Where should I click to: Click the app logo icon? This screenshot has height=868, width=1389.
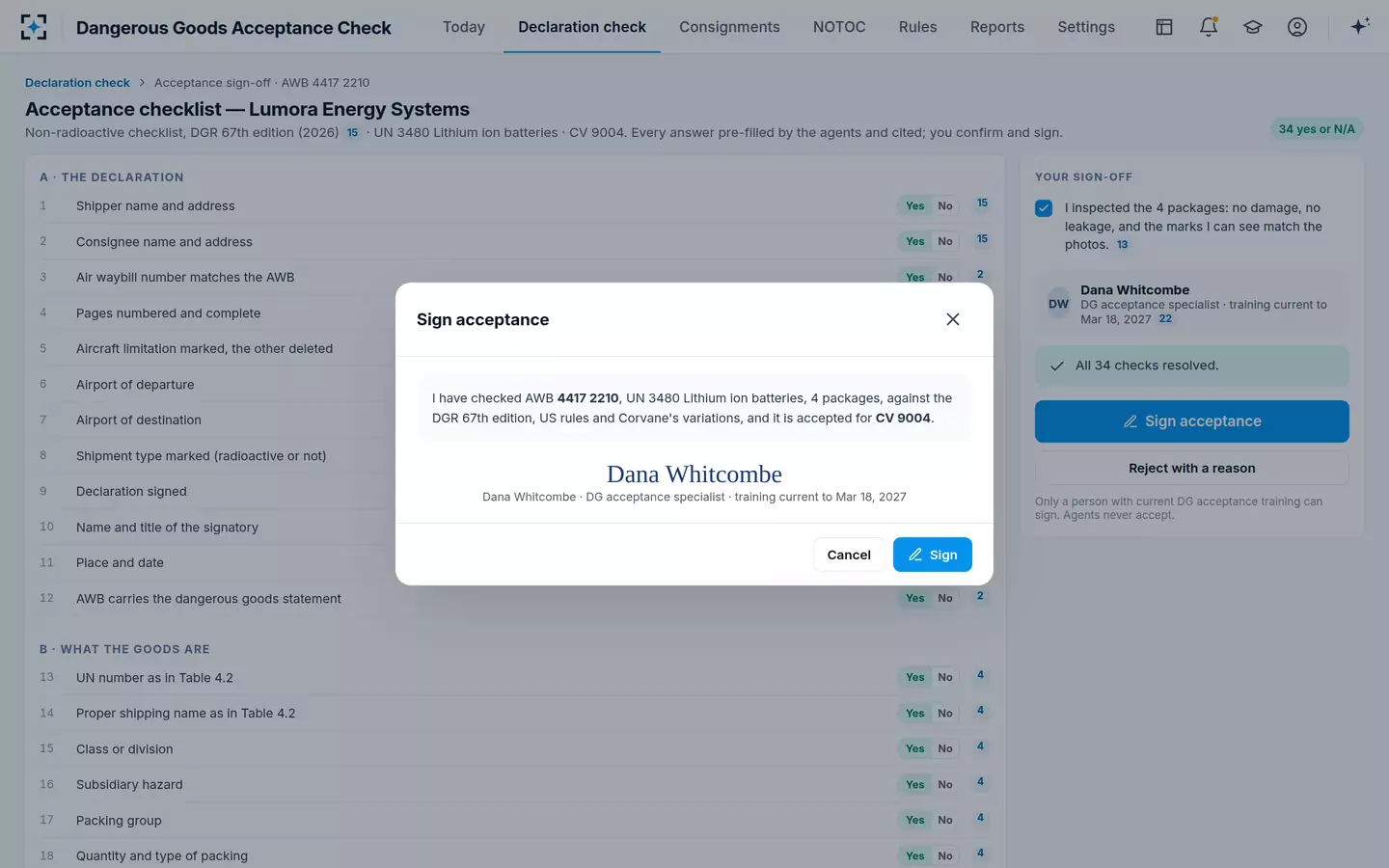[x=34, y=27]
